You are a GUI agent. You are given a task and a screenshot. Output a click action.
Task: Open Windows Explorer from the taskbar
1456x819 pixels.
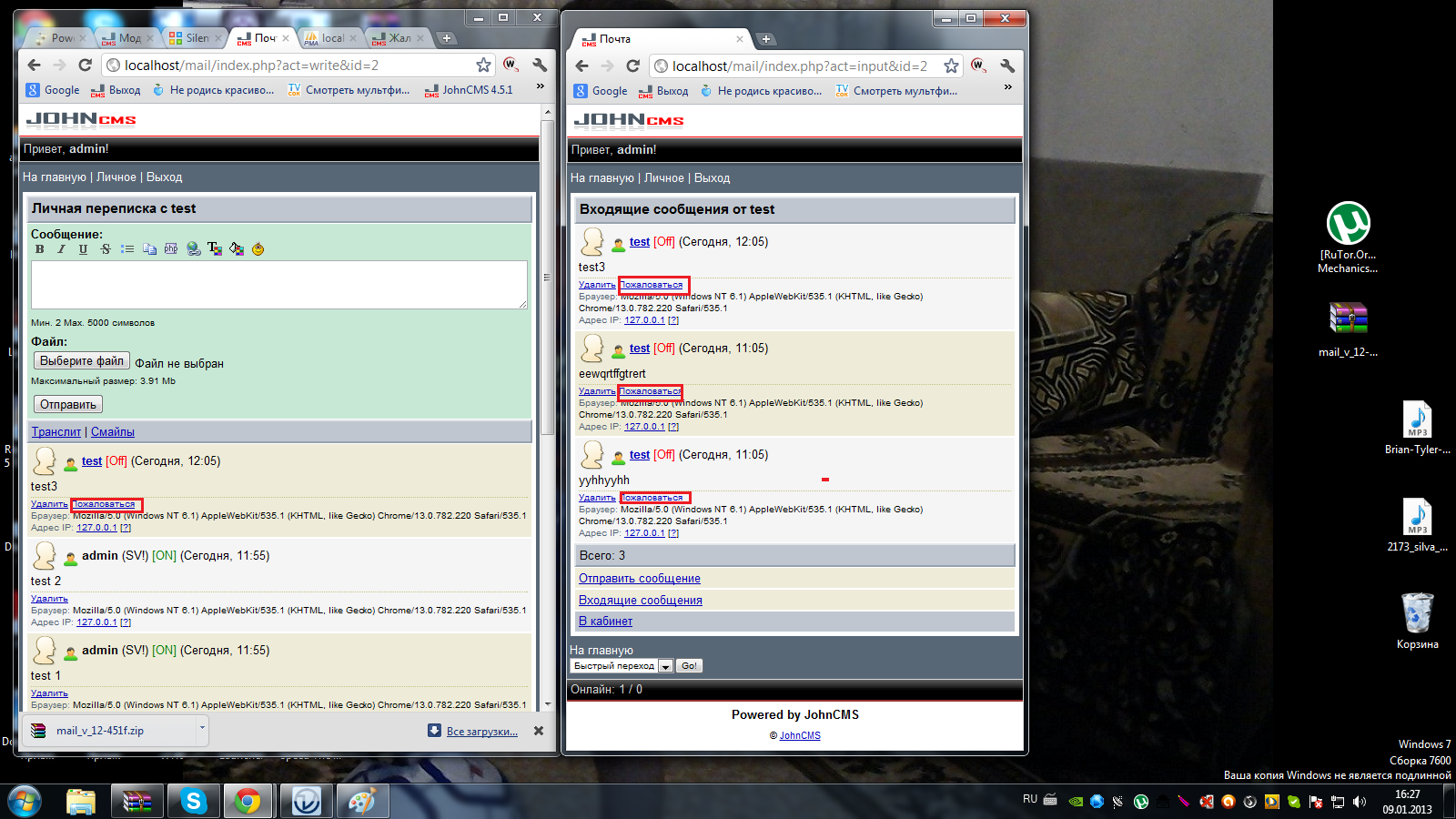(x=81, y=802)
